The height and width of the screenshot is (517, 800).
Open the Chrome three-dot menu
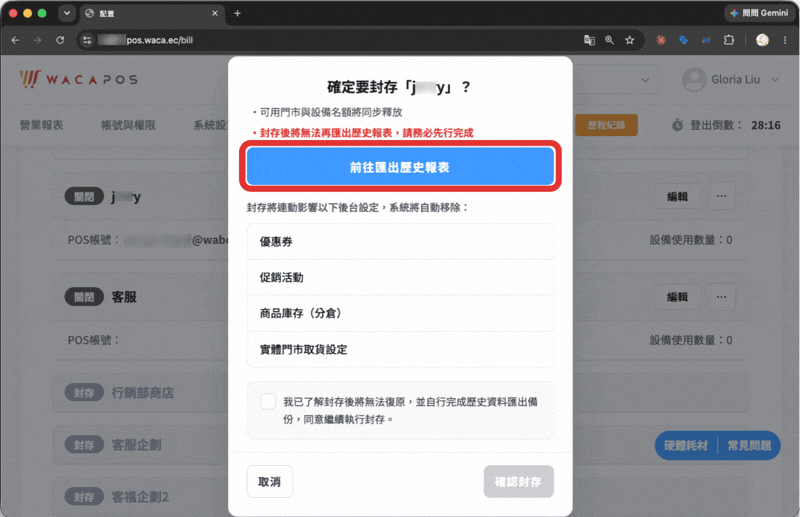[785, 40]
